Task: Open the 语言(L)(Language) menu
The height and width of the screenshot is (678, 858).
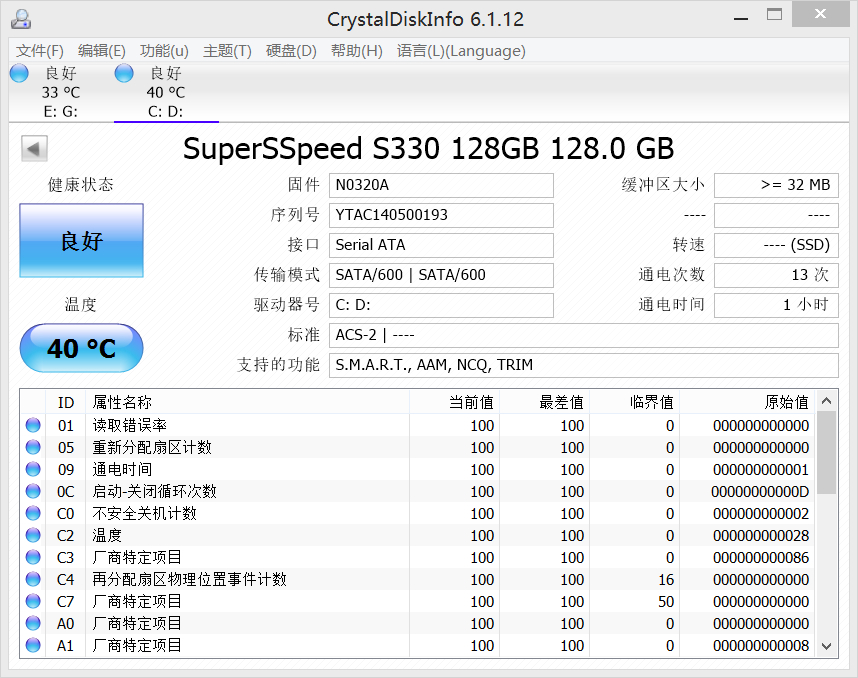Action: pyautogui.click(x=461, y=51)
